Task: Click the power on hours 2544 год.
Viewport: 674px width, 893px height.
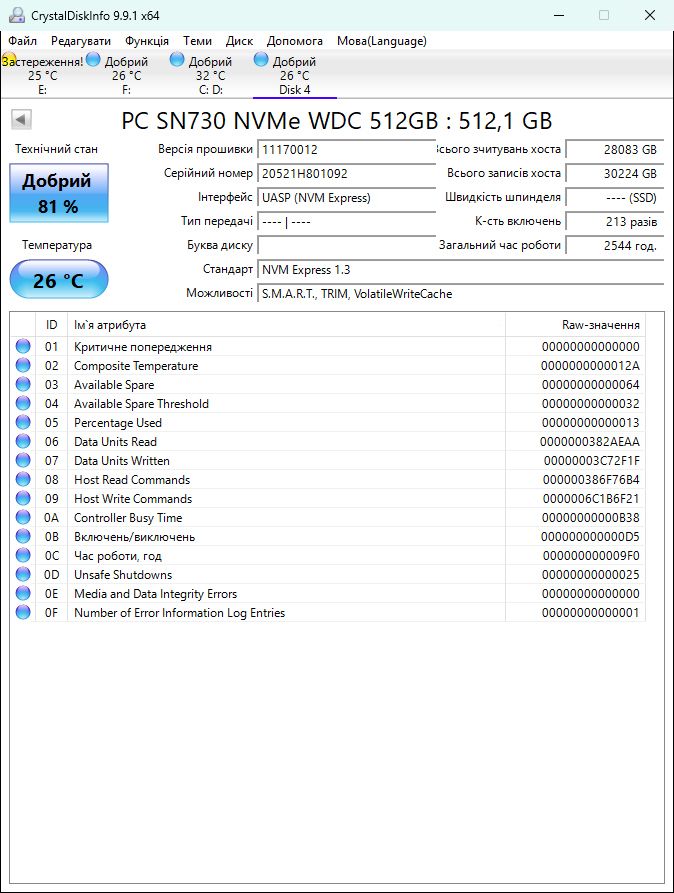Action: (615, 245)
